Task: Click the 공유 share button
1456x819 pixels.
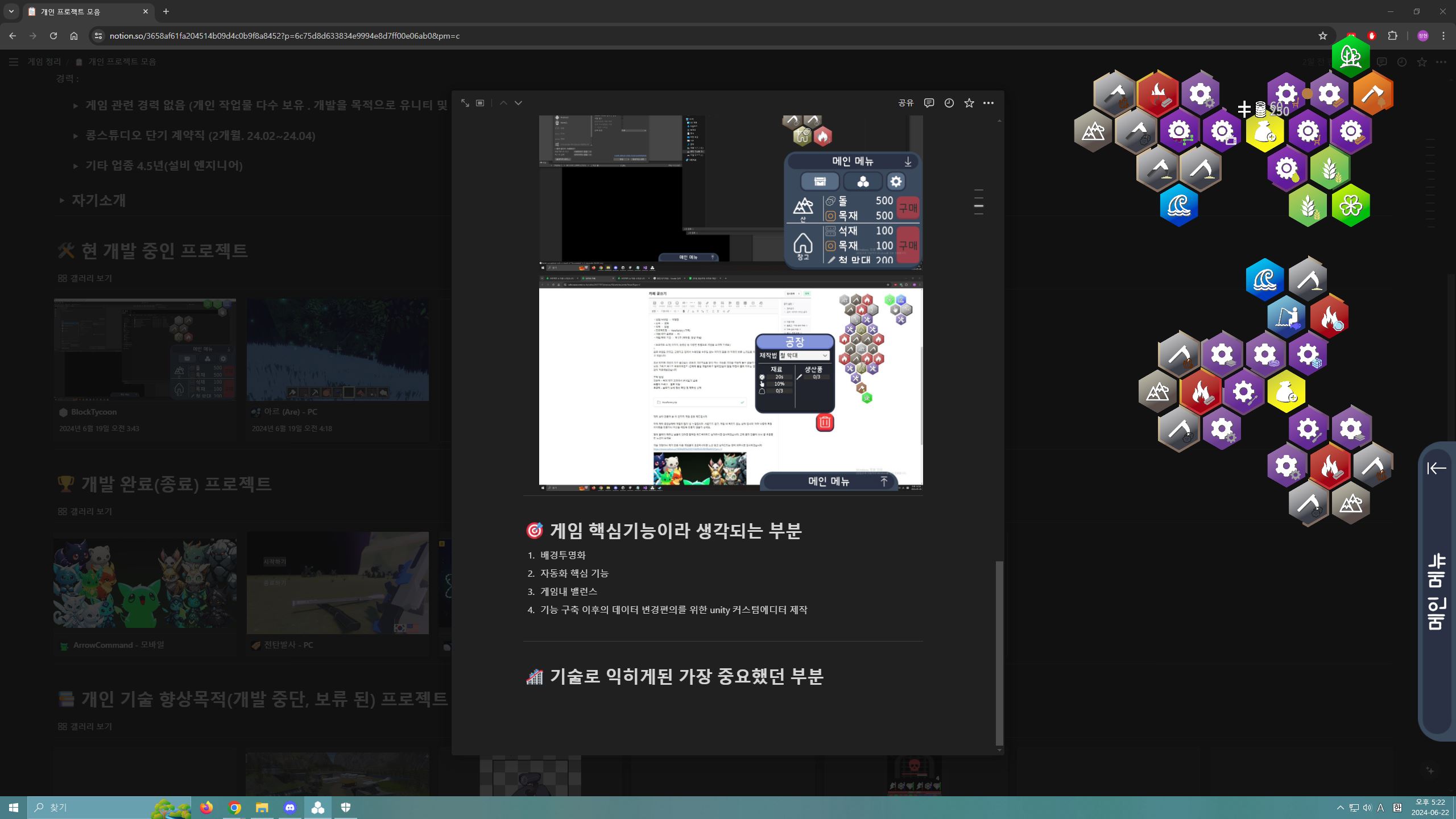Action: click(x=905, y=103)
